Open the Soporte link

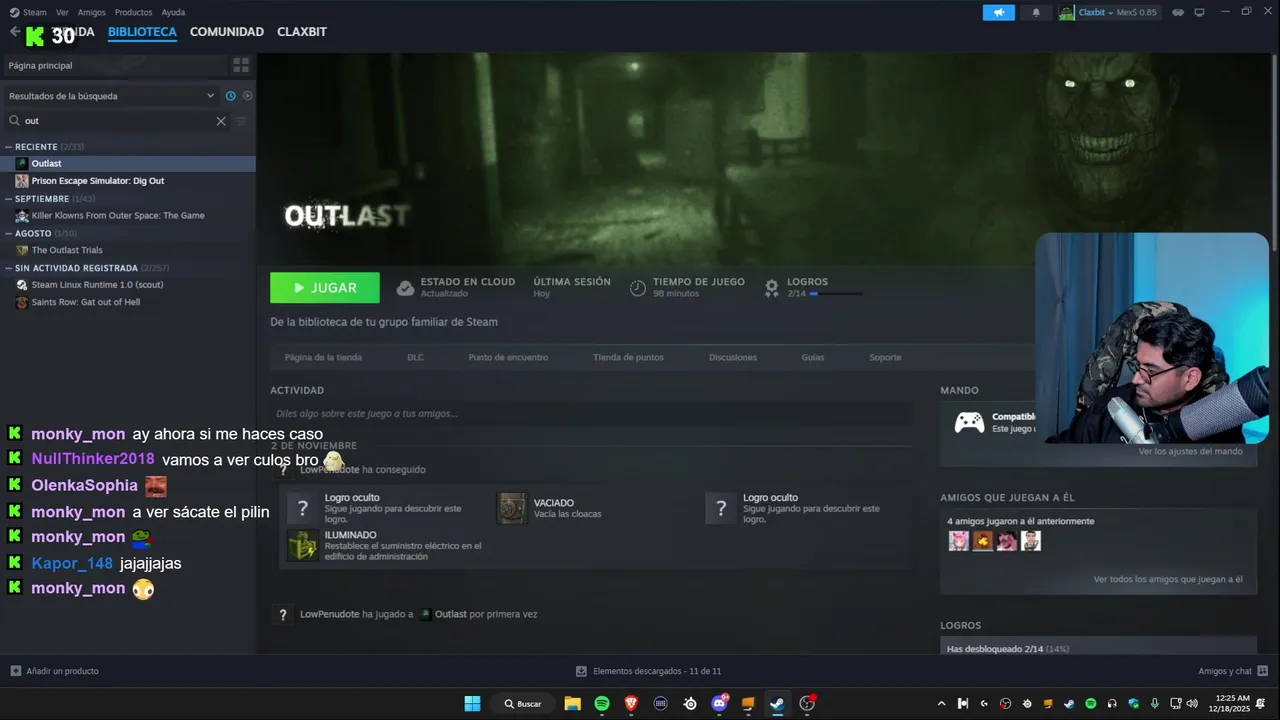click(885, 357)
